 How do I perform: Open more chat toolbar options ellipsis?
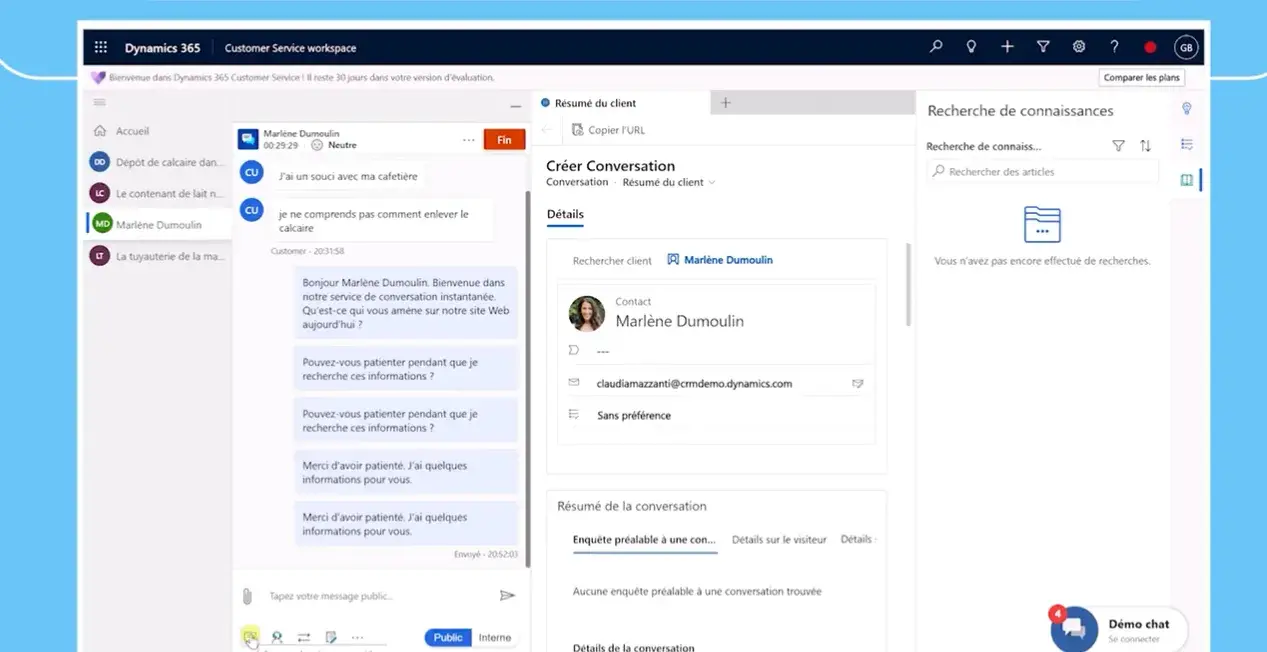(357, 637)
